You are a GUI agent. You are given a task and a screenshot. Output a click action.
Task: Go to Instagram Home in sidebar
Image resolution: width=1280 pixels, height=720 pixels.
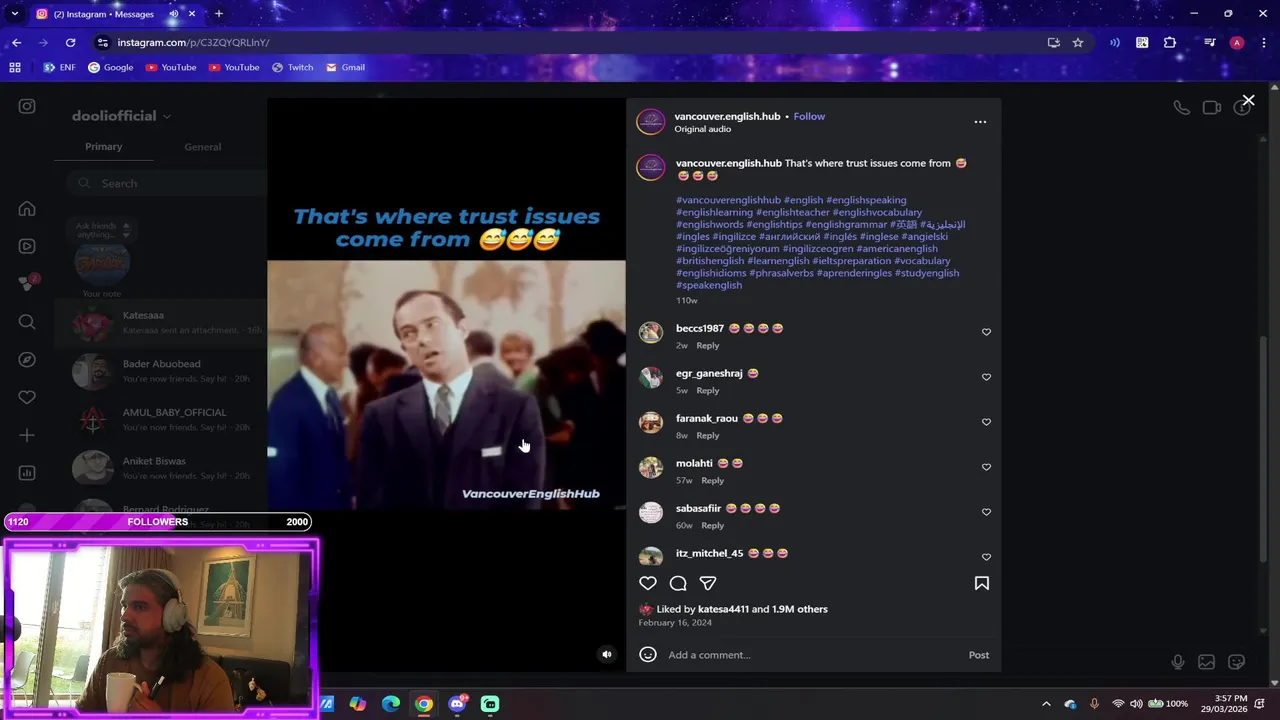pos(27,209)
